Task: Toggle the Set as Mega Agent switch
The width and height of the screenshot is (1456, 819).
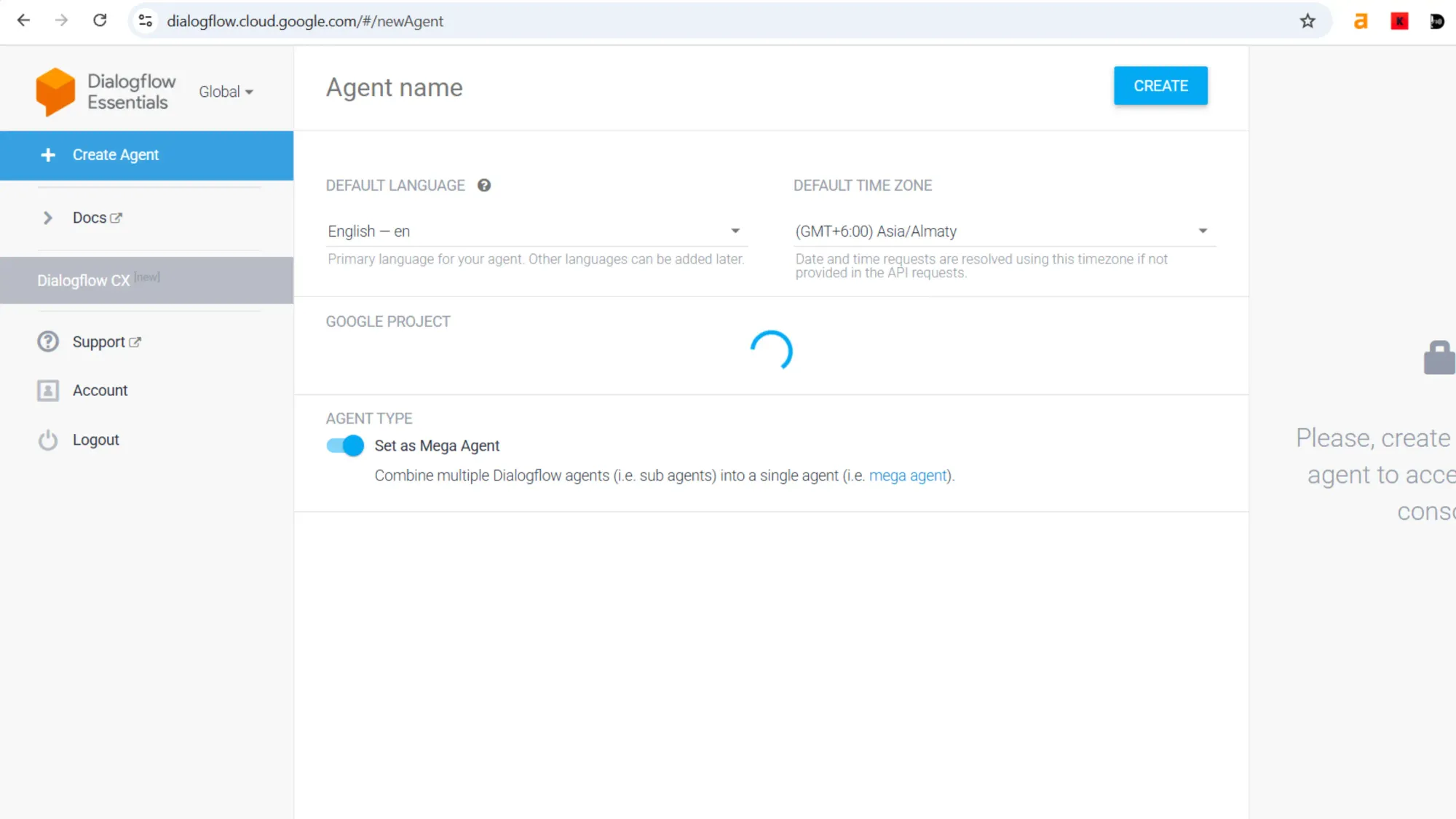Action: click(x=345, y=446)
